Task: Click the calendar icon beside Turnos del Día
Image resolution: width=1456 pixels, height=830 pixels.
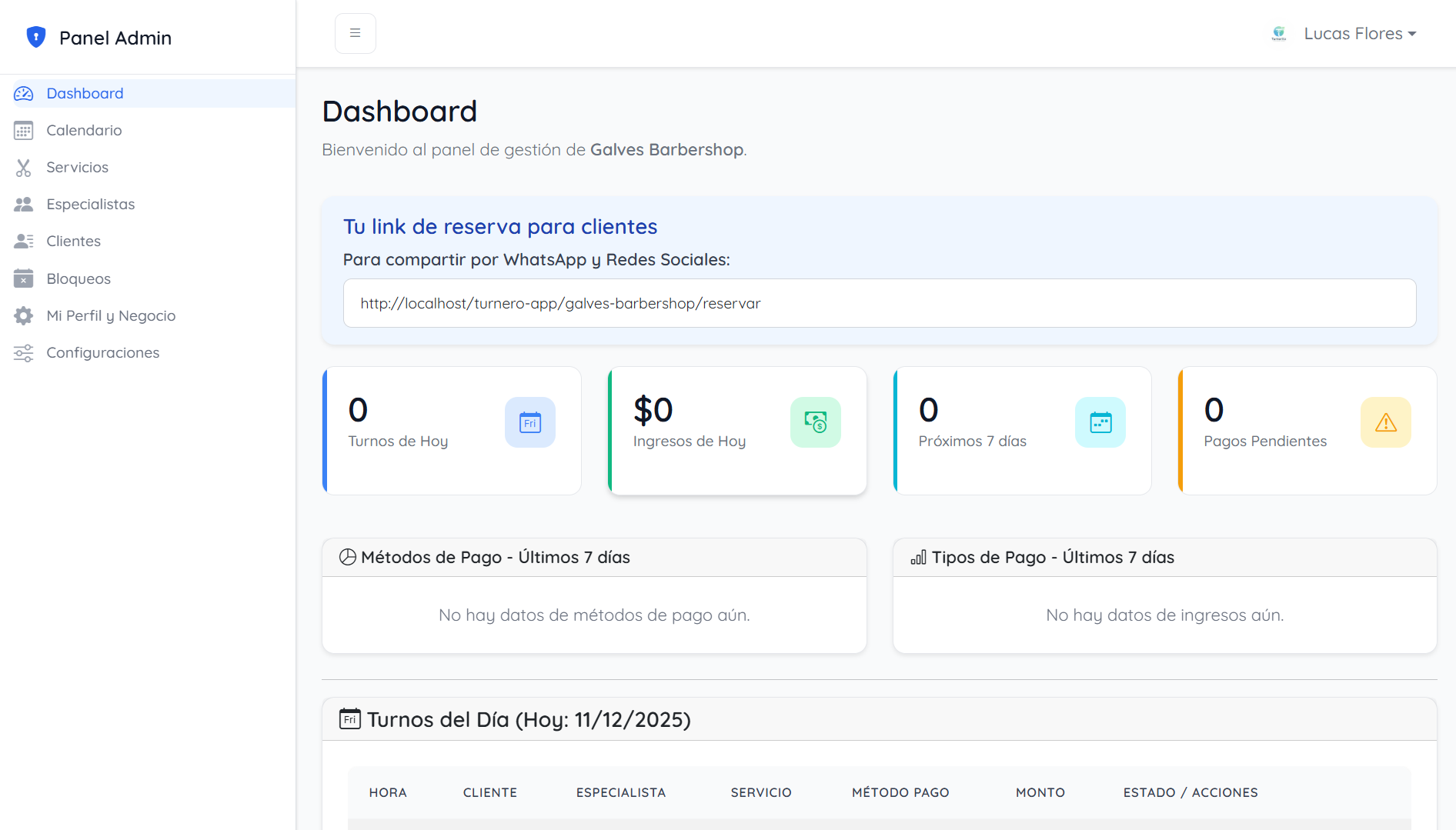Action: (x=350, y=719)
